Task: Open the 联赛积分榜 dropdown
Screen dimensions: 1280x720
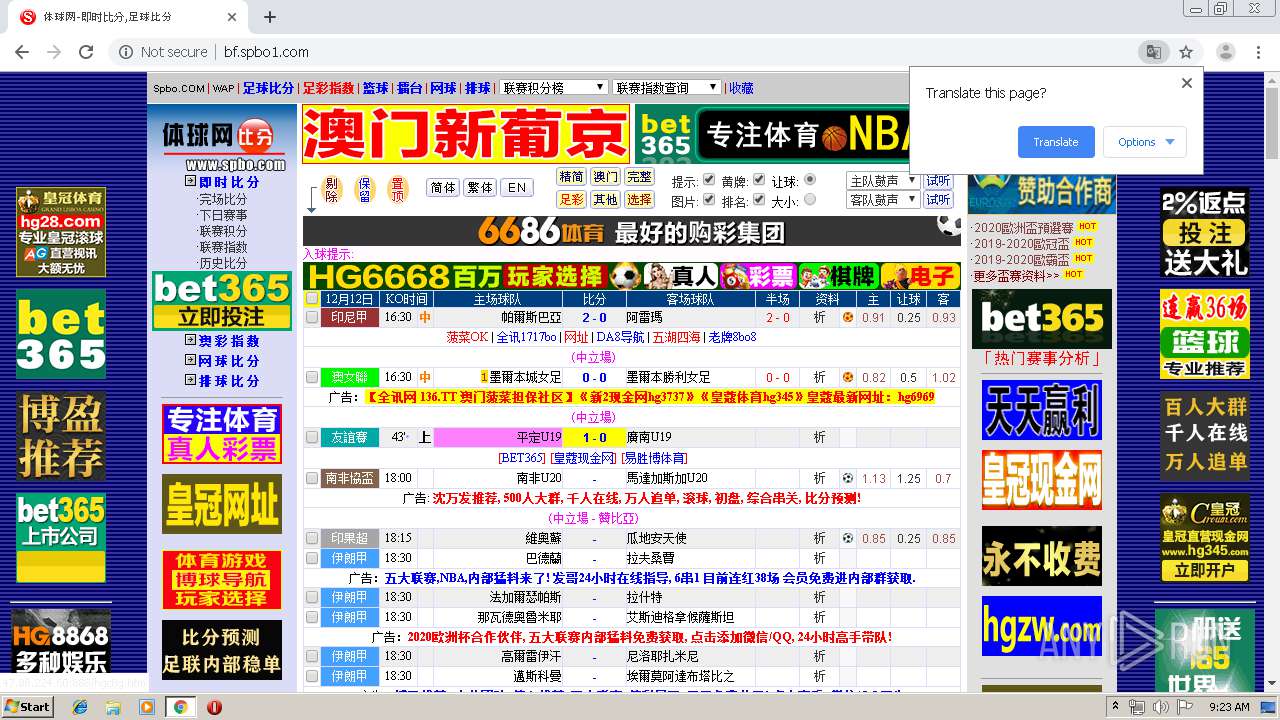Action: 553,88
